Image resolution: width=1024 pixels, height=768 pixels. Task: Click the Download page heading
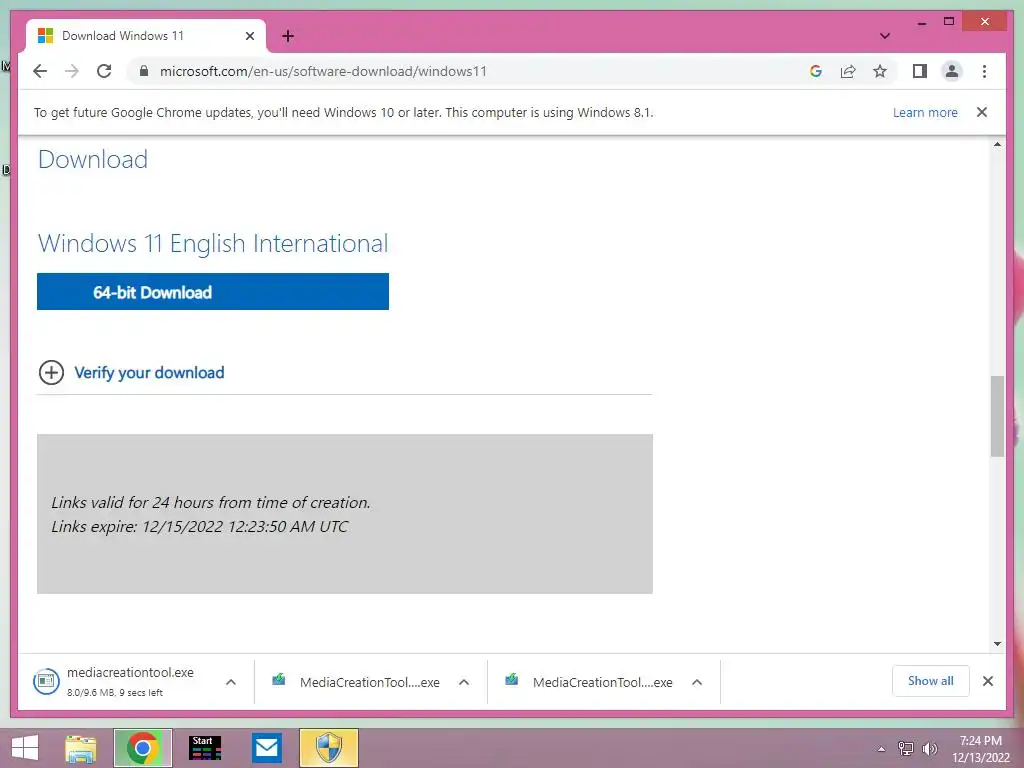click(x=93, y=159)
